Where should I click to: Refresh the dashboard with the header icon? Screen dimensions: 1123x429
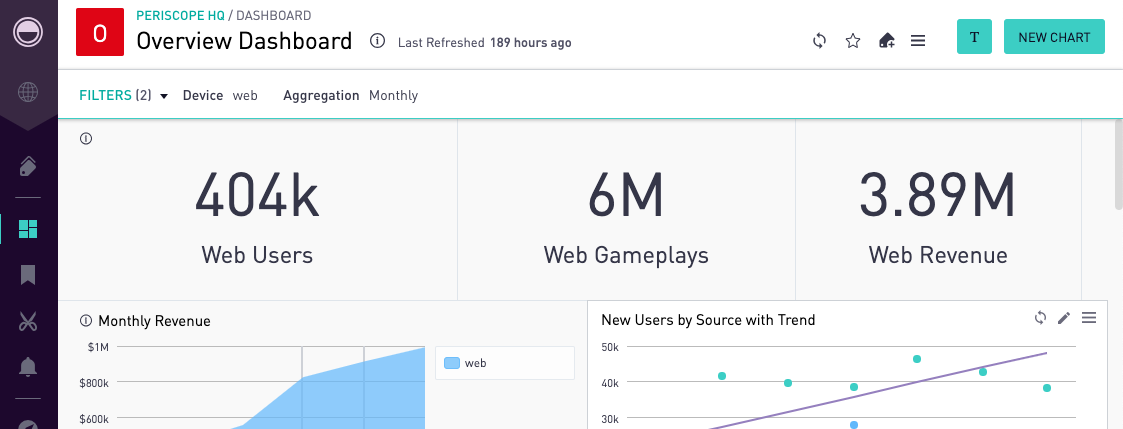pos(819,41)
